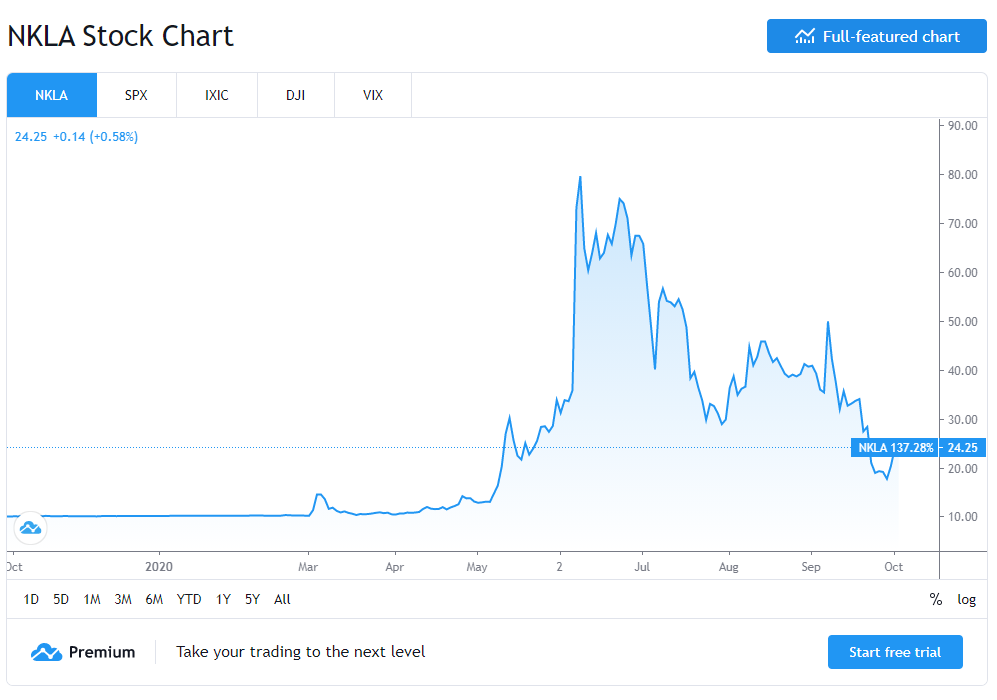Choose the 3M time range

(x=123, y=599)
